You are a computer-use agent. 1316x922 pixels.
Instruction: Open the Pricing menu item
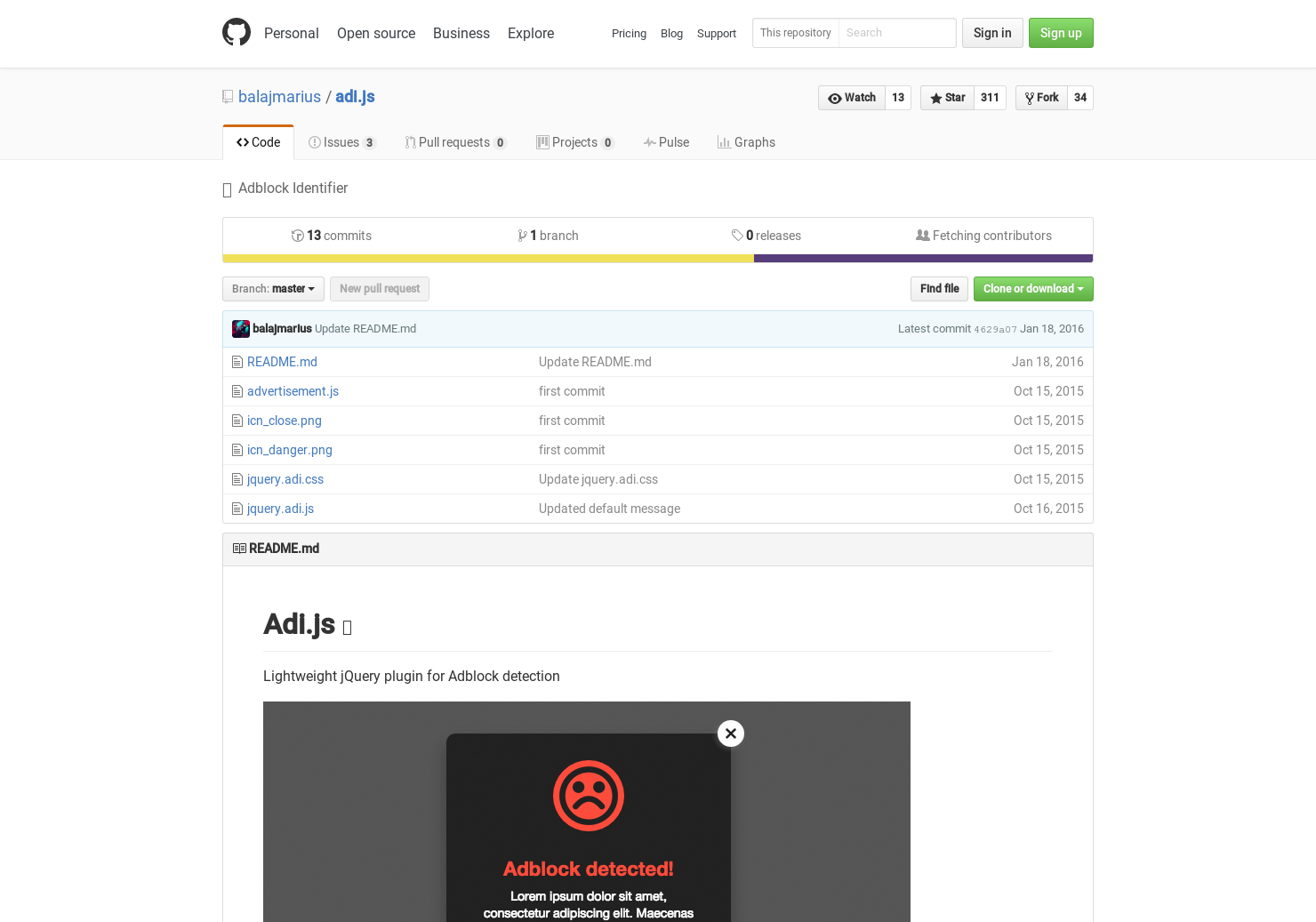[629, 34]
